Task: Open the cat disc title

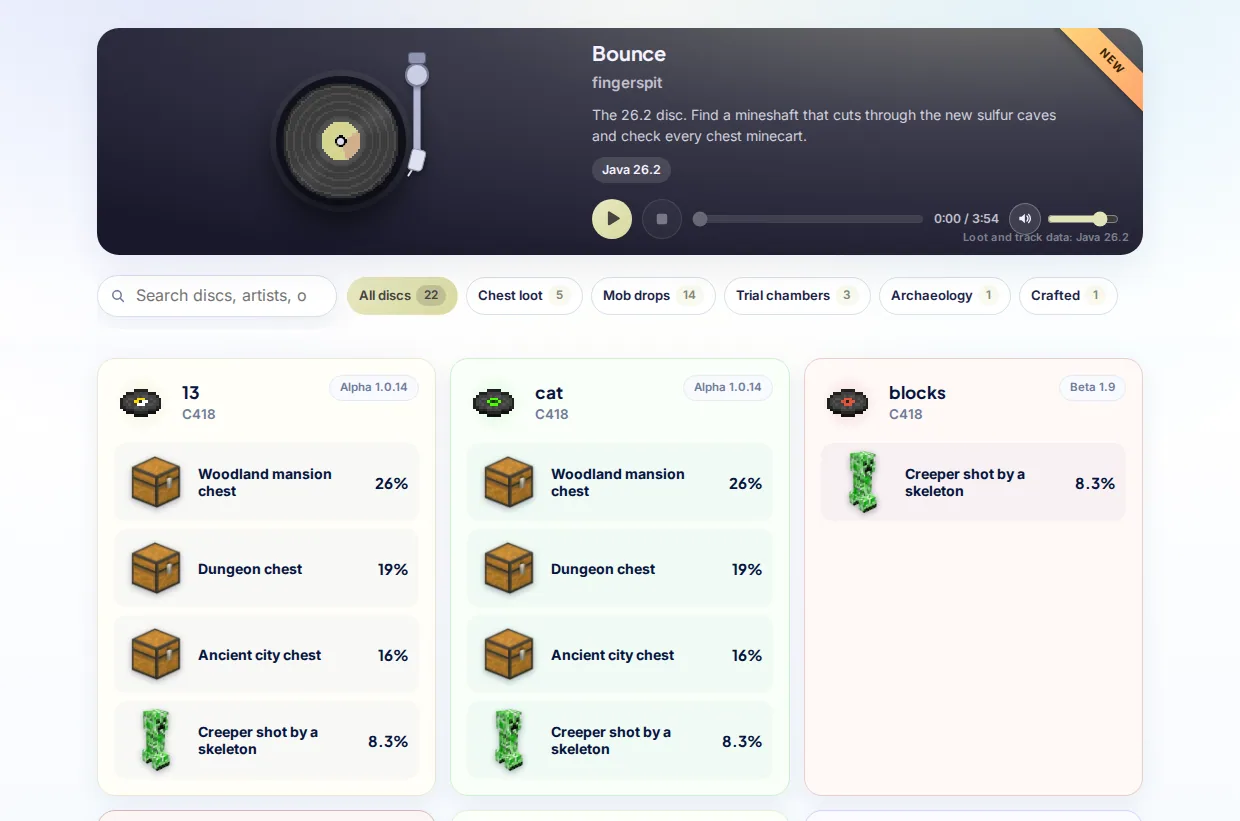Action: point(549,393)
